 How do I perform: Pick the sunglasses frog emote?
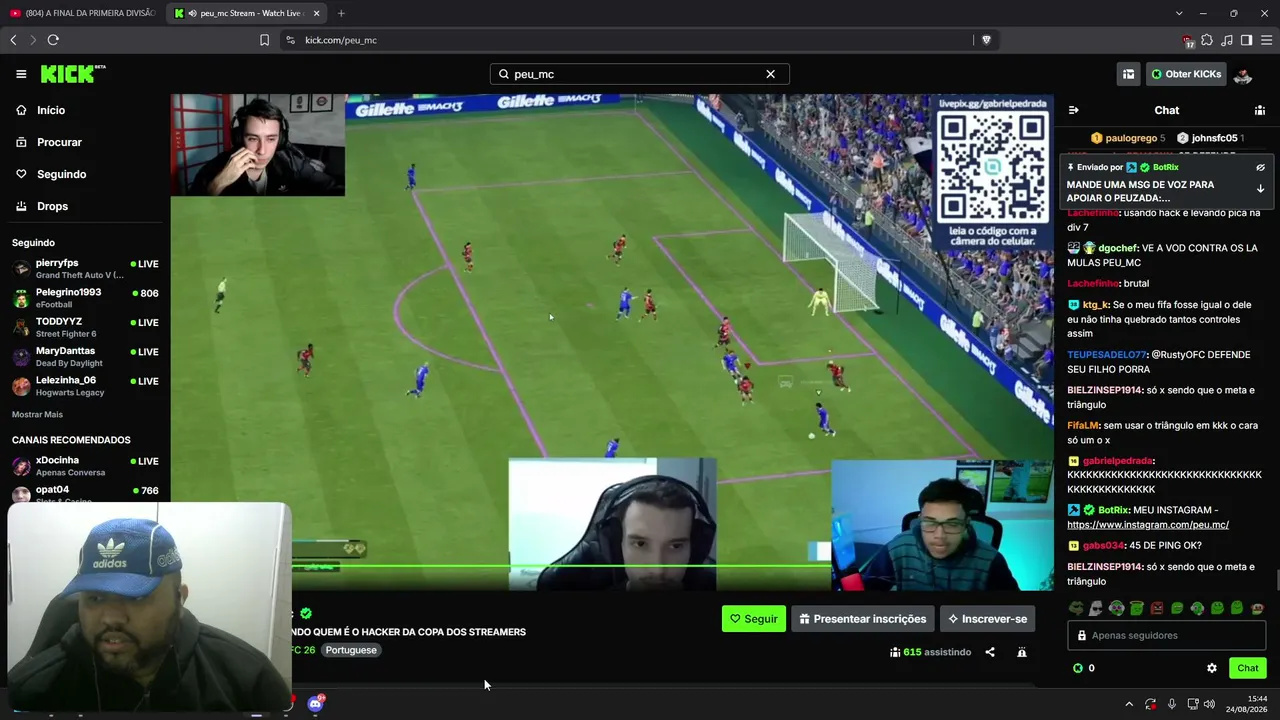pos(1076,608)
